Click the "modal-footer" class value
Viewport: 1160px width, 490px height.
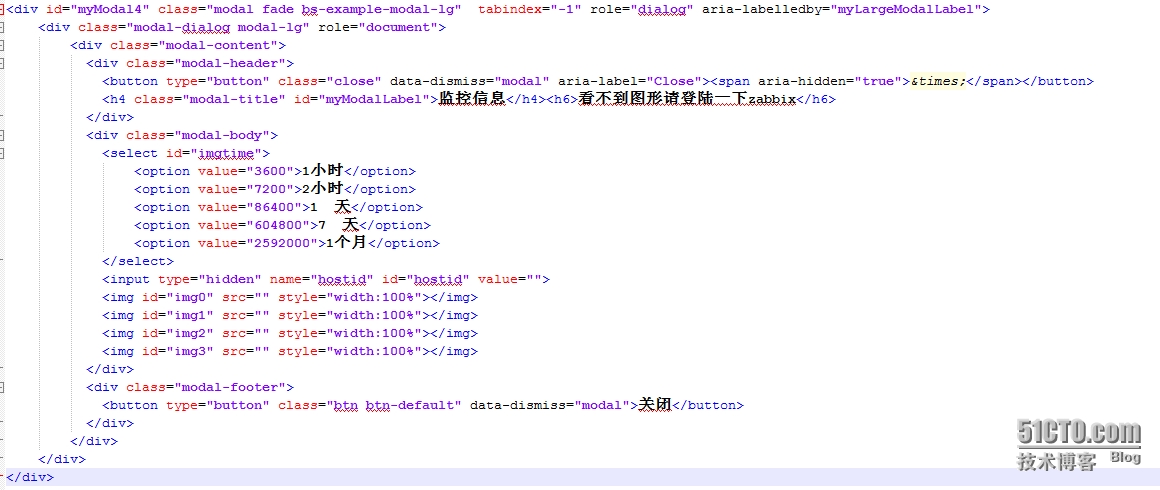pos(230,387)
